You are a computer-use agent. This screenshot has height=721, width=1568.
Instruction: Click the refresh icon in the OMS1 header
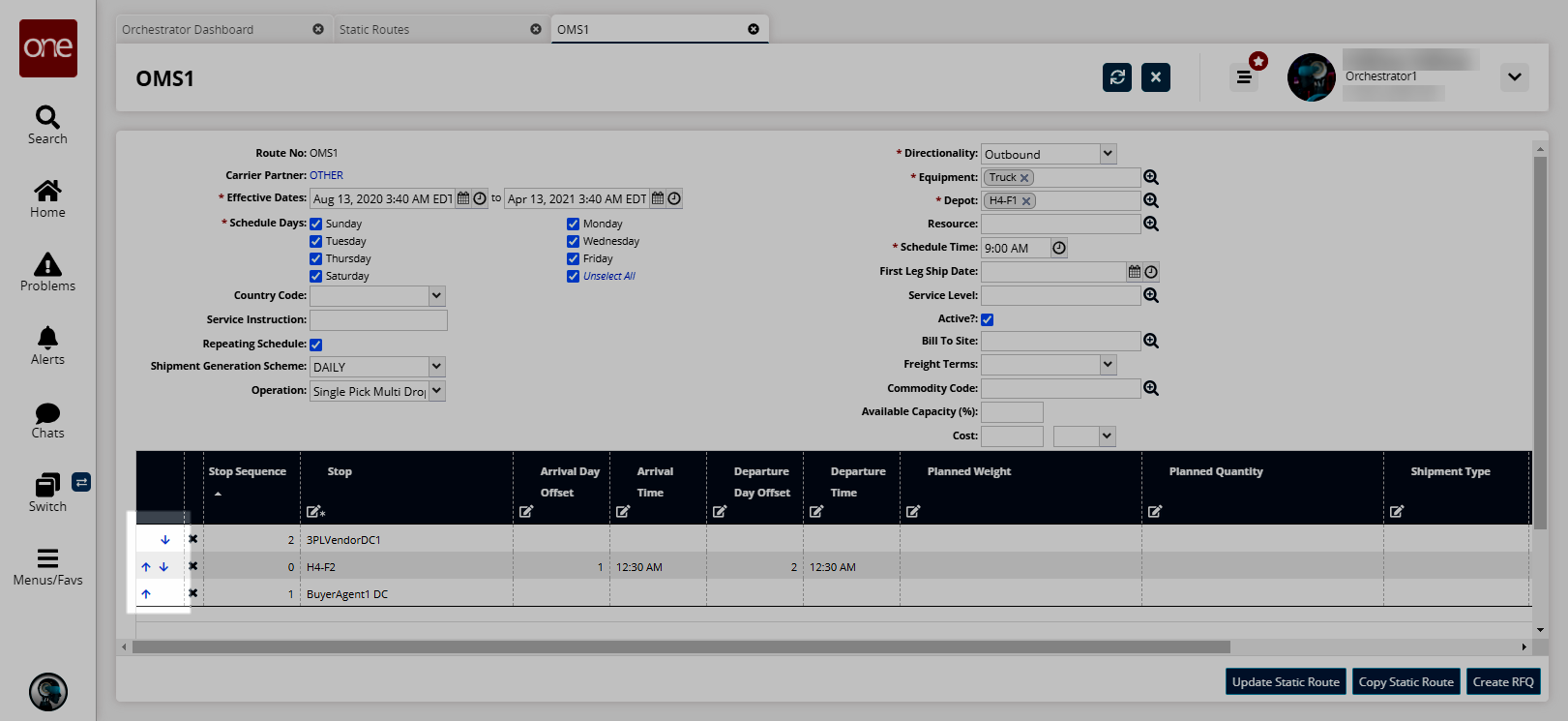click(x=1117, y=77)
